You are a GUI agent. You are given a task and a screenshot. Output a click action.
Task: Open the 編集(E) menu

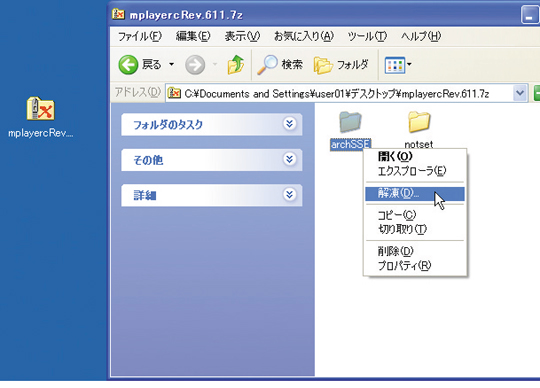(193, 36)
